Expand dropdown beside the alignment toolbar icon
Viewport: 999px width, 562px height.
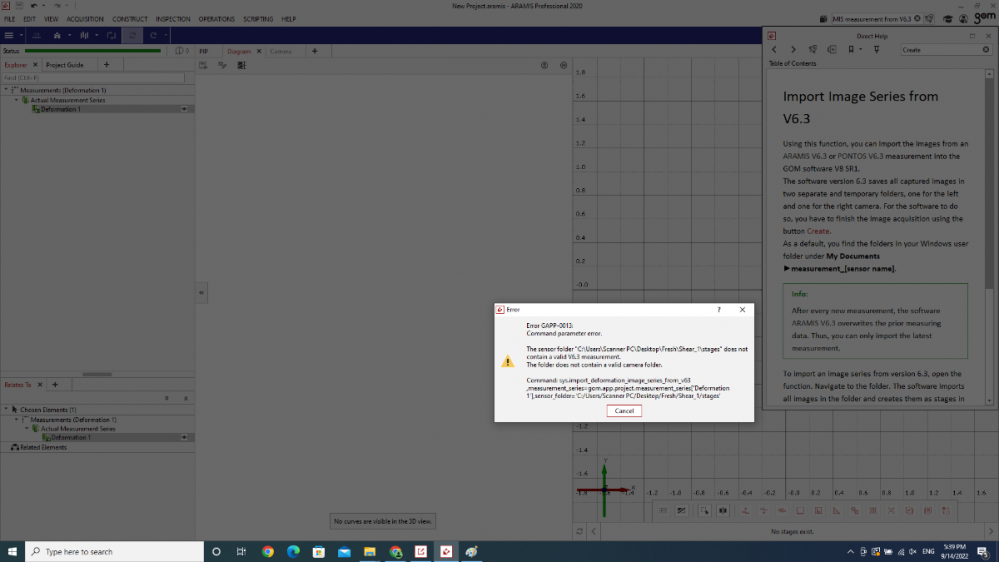tap(69, 36)
